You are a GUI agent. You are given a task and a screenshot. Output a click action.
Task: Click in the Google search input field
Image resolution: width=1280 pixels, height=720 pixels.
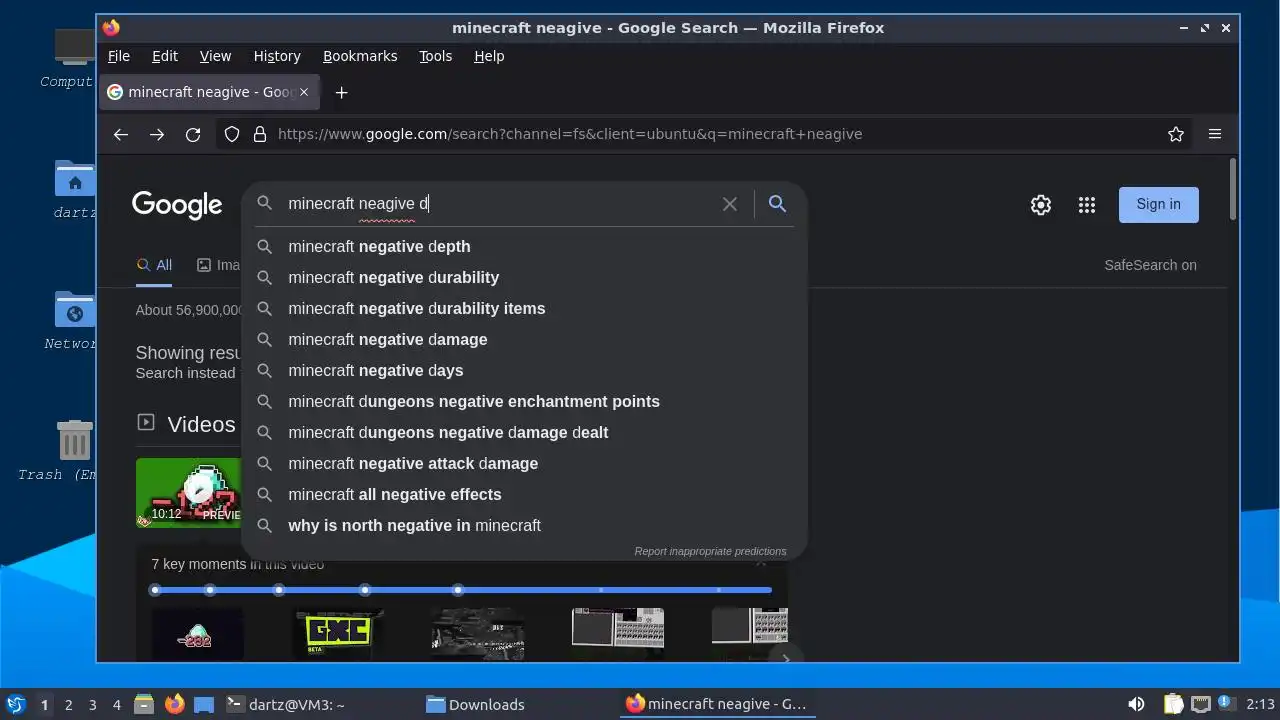click(500, 204)
